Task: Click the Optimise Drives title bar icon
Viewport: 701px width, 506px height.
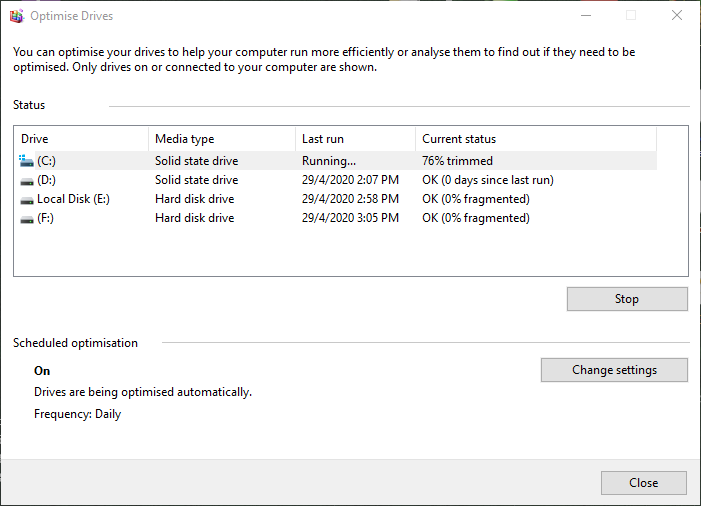Action: click(17, 16)
